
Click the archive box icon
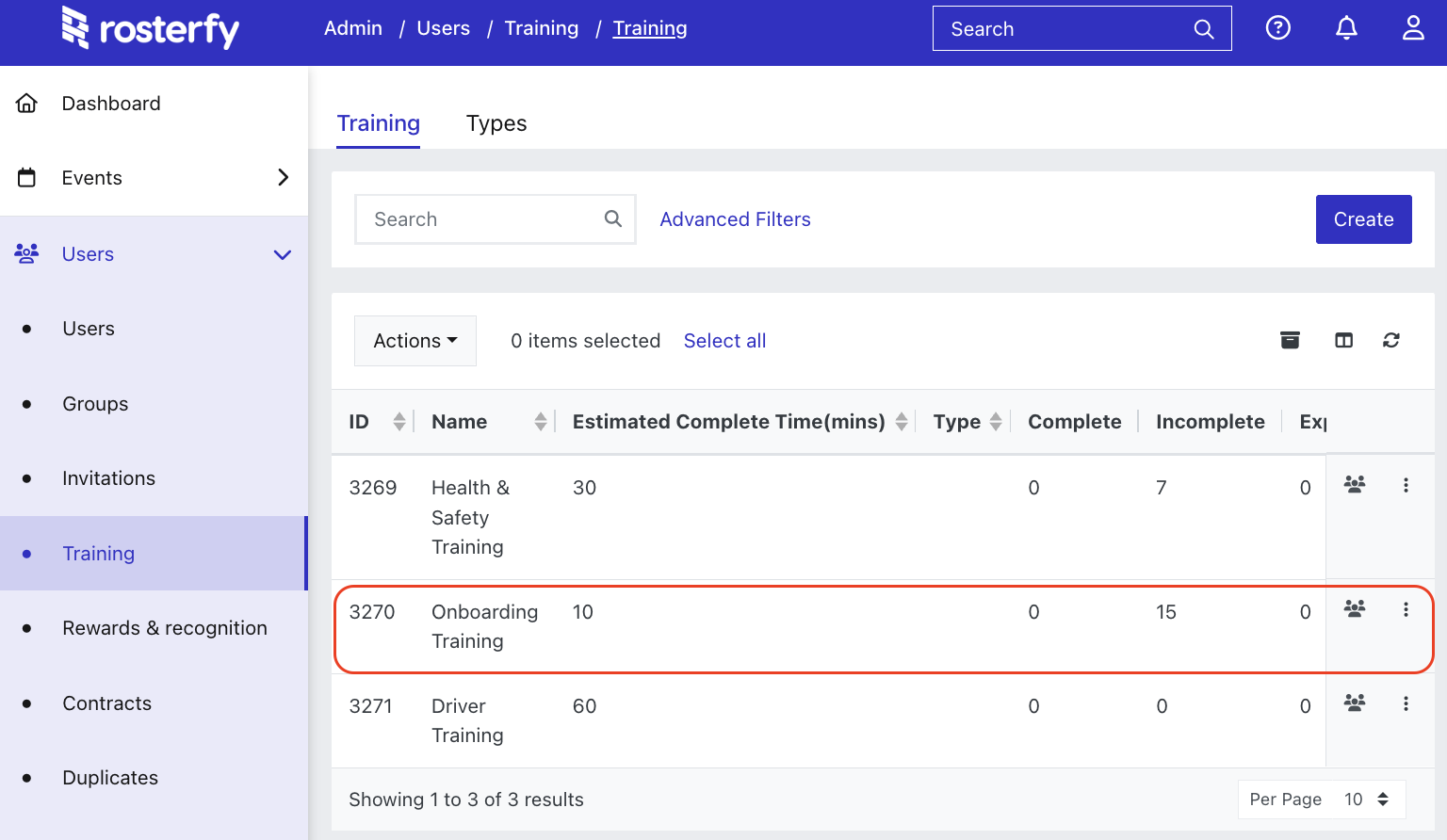[1291, 341]
